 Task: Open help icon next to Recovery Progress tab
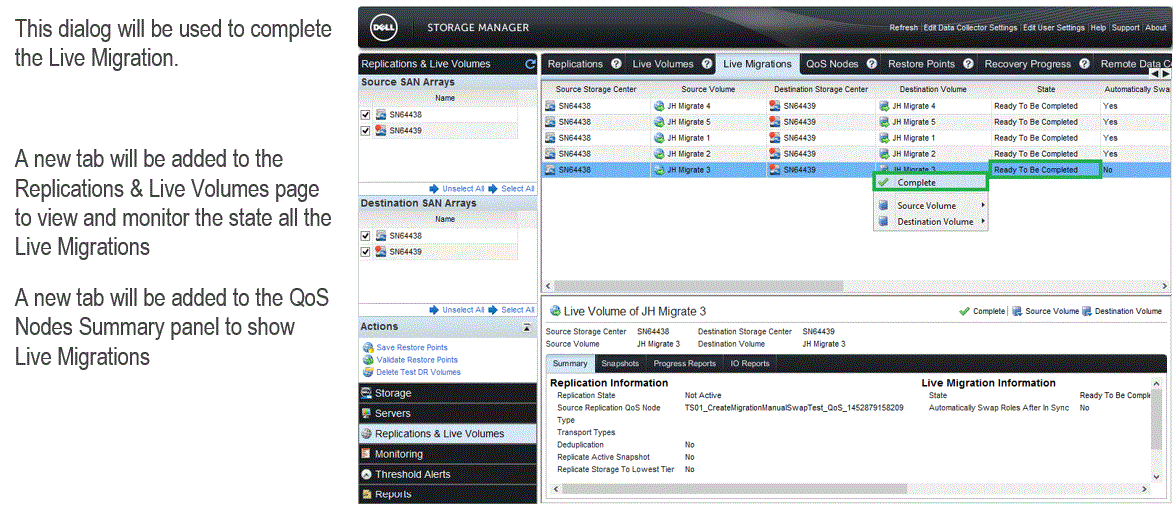1085,64
